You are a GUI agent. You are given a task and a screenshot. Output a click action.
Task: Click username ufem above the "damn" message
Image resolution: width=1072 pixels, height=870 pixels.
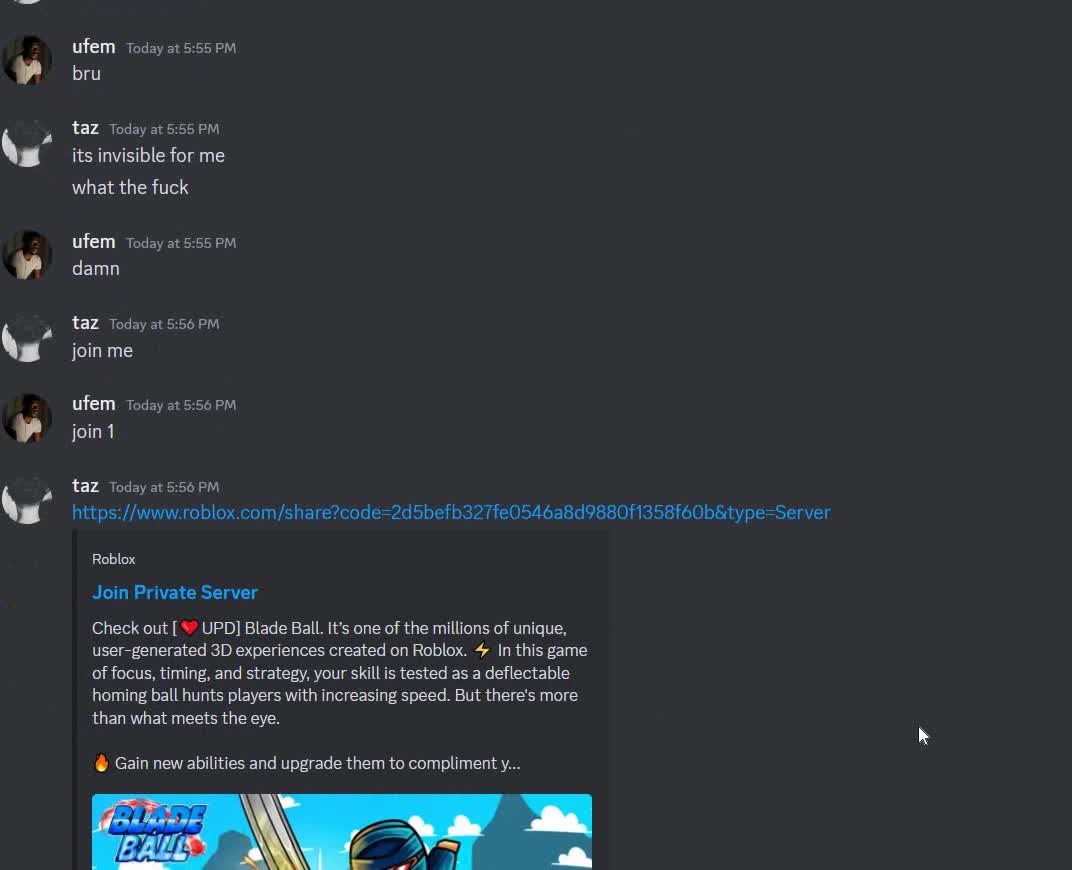(x=94, y=242)
